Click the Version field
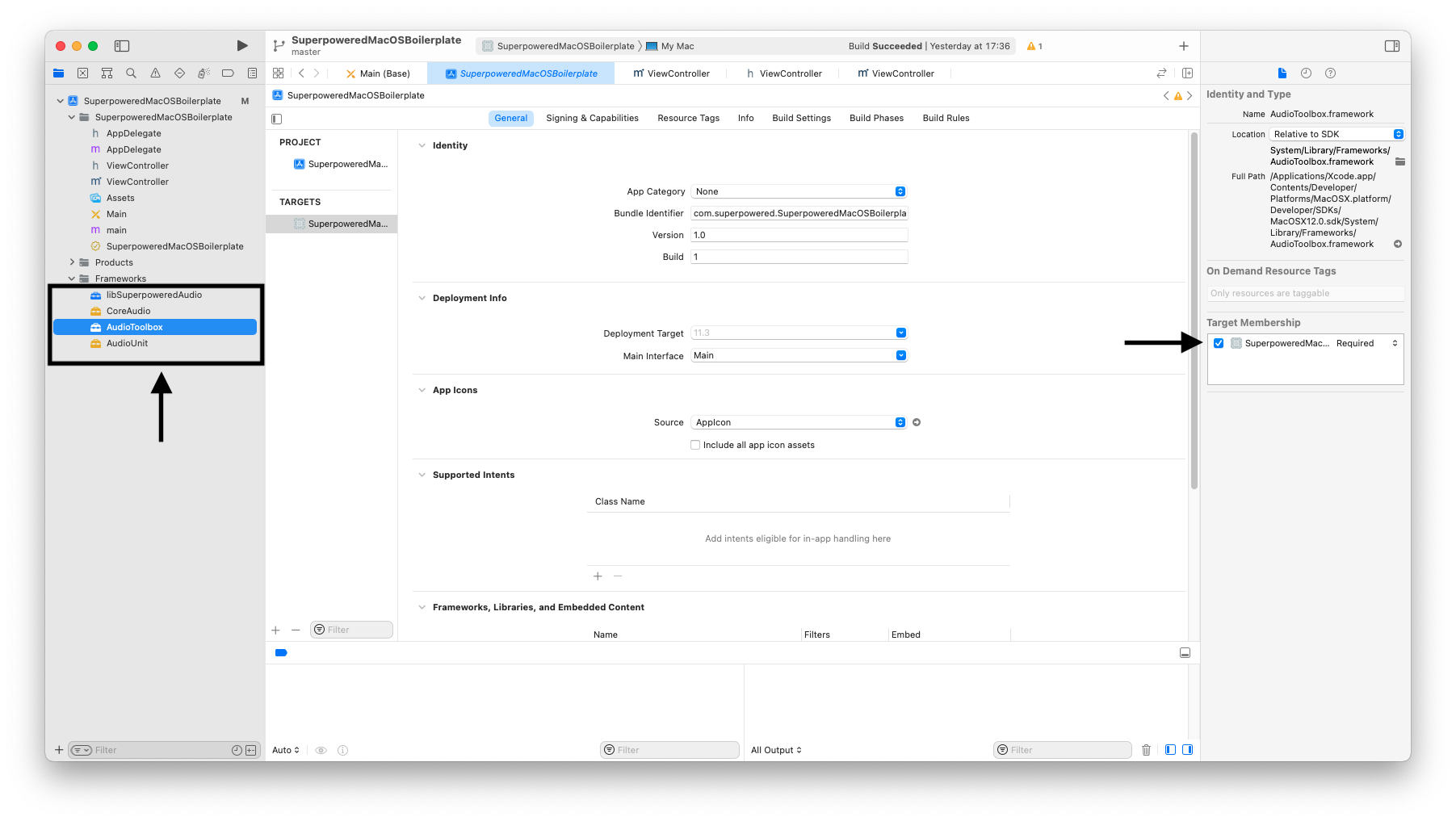1456x821 pixels. tap(799, 235)
